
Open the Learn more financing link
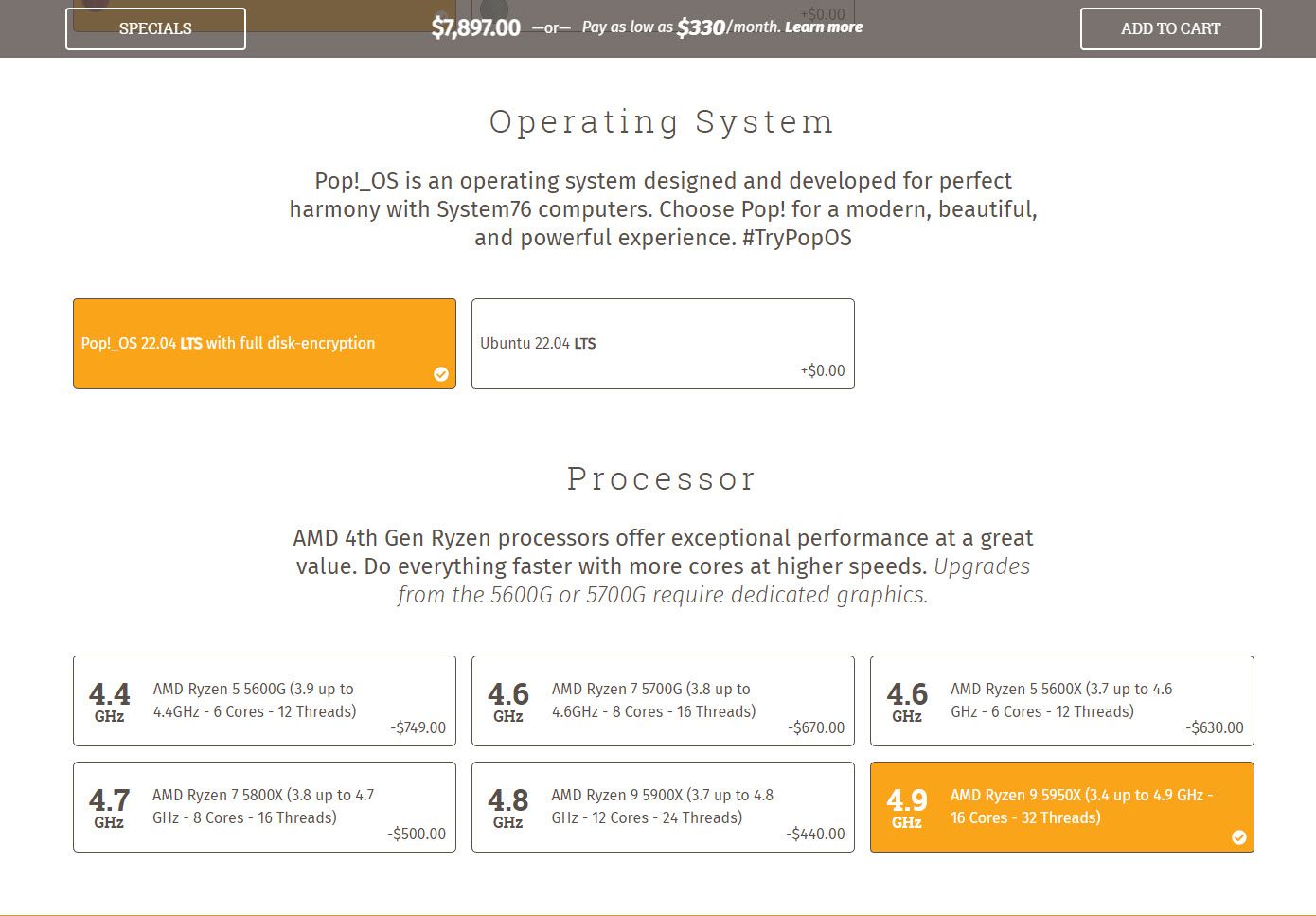click(824, 27)
